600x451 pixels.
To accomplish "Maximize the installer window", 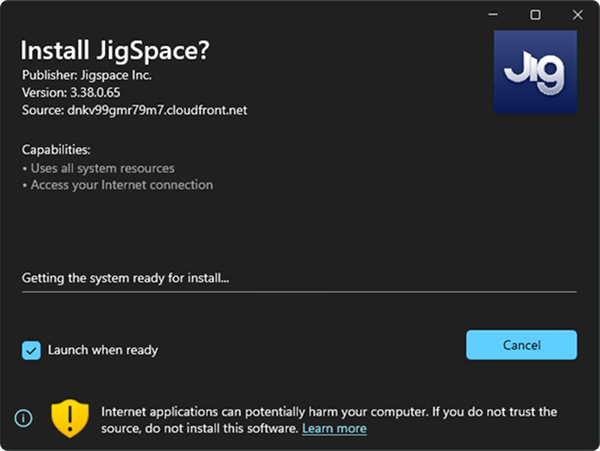I will 535,15.
